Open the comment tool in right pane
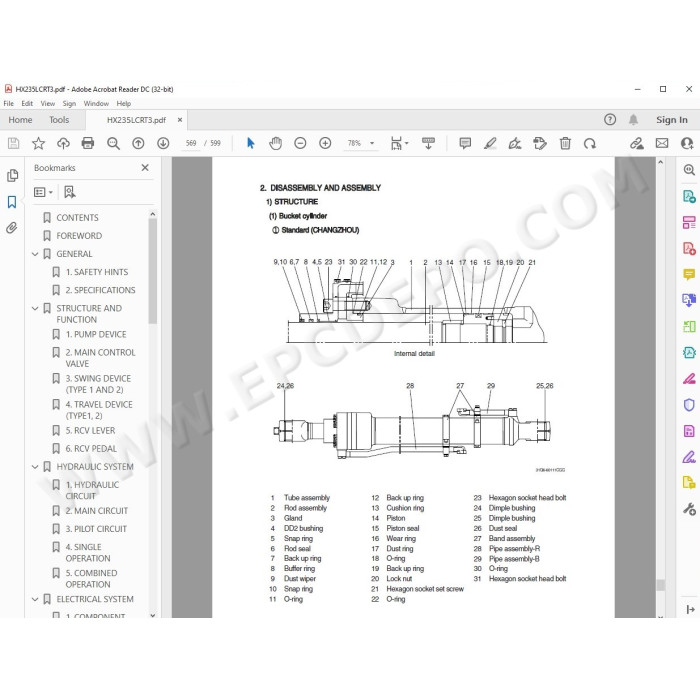Image resolution: width=700 pixels, height=700 pixels. (689, 274)
